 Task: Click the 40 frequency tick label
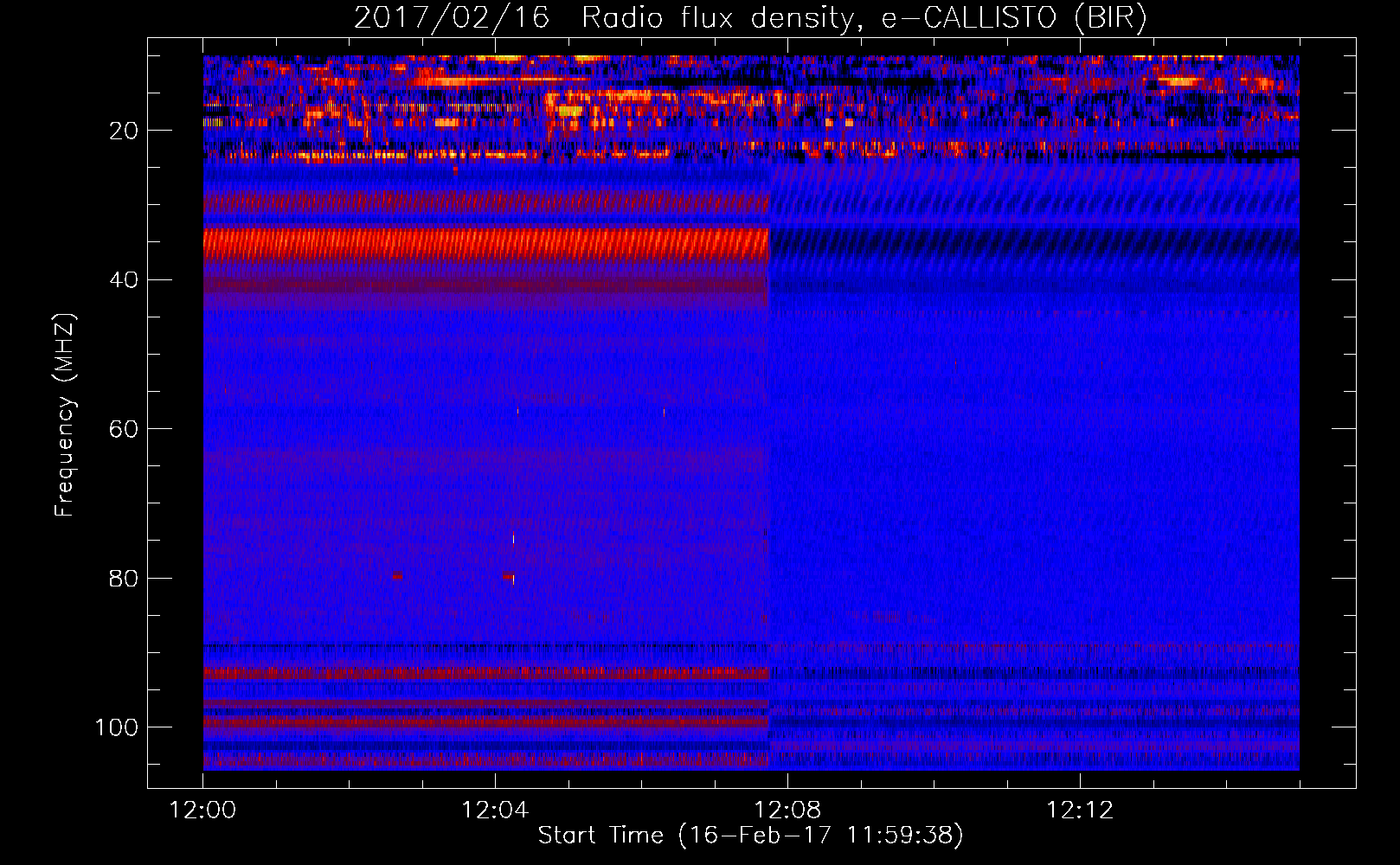coord(124,280)
